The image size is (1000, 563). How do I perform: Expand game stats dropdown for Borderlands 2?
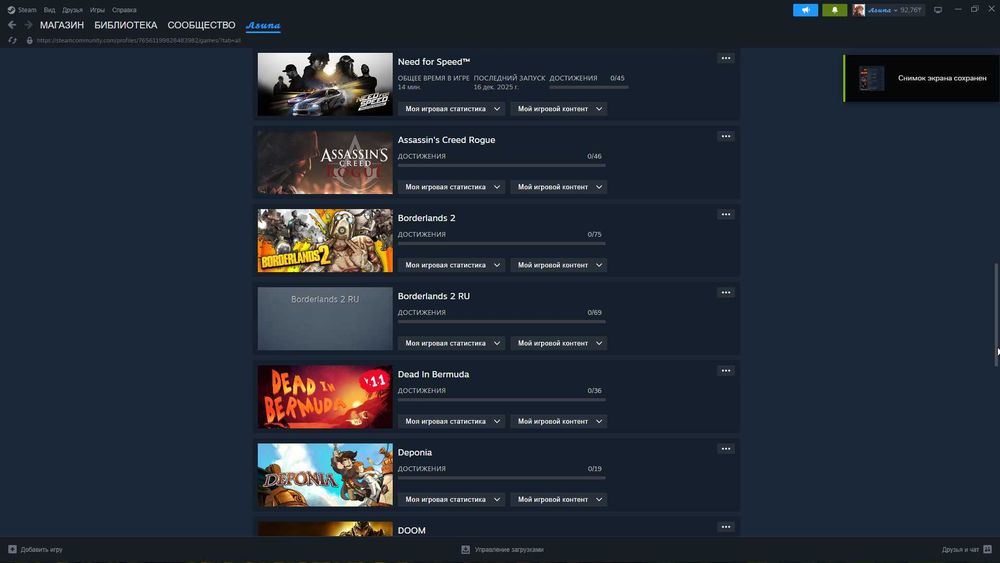point(452,265)
